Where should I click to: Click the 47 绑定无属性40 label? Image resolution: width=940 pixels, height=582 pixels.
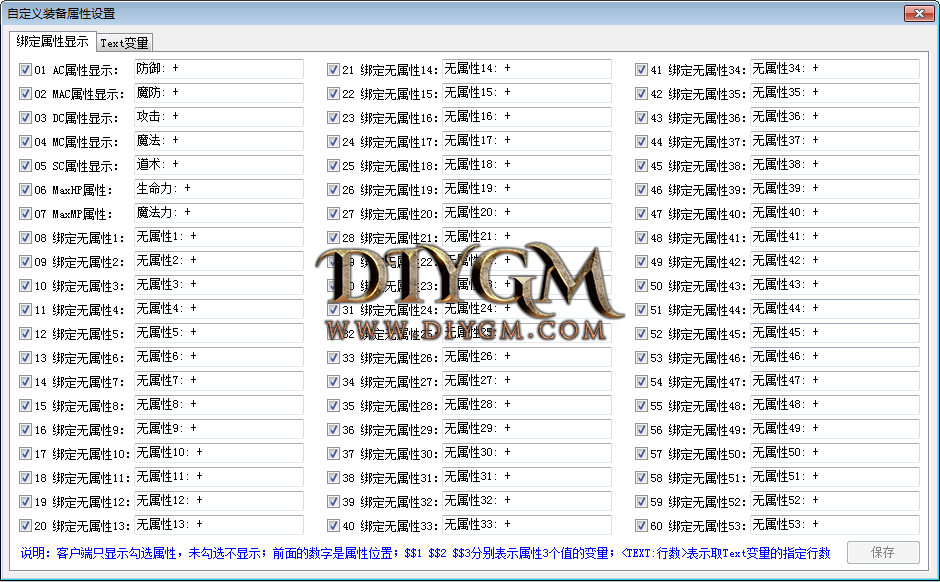(698, 214)
